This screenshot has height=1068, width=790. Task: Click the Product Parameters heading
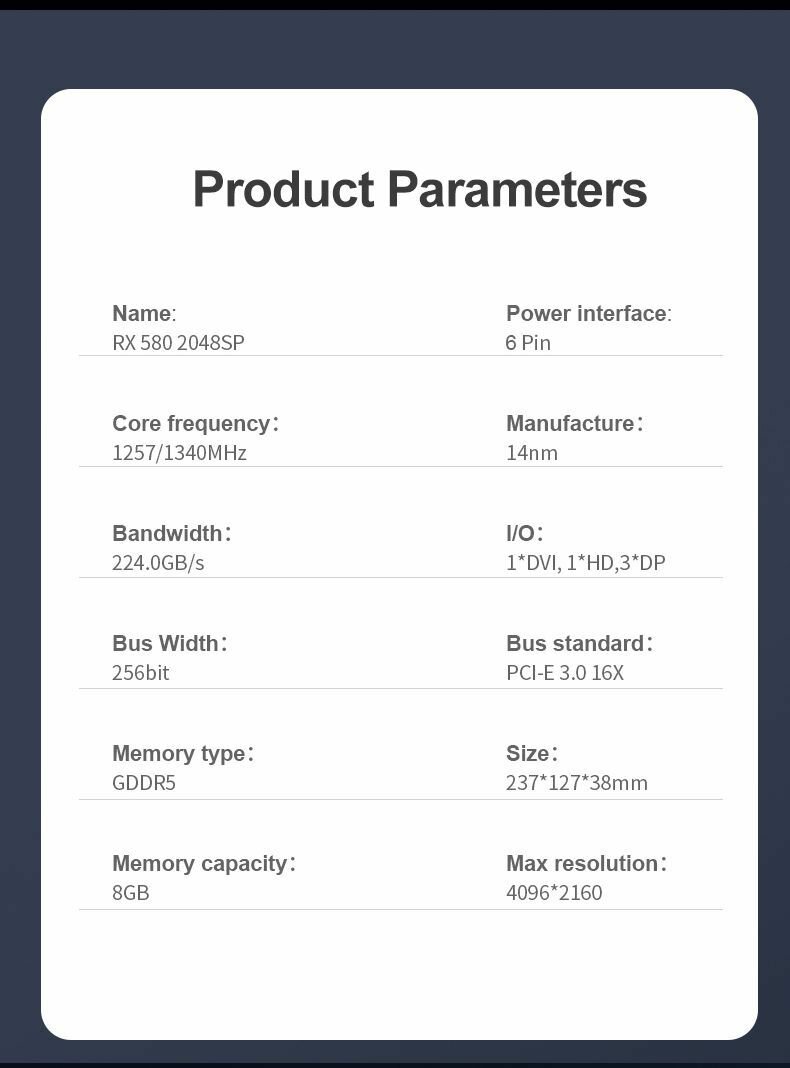pyautogui.click(x=419, y=189)
